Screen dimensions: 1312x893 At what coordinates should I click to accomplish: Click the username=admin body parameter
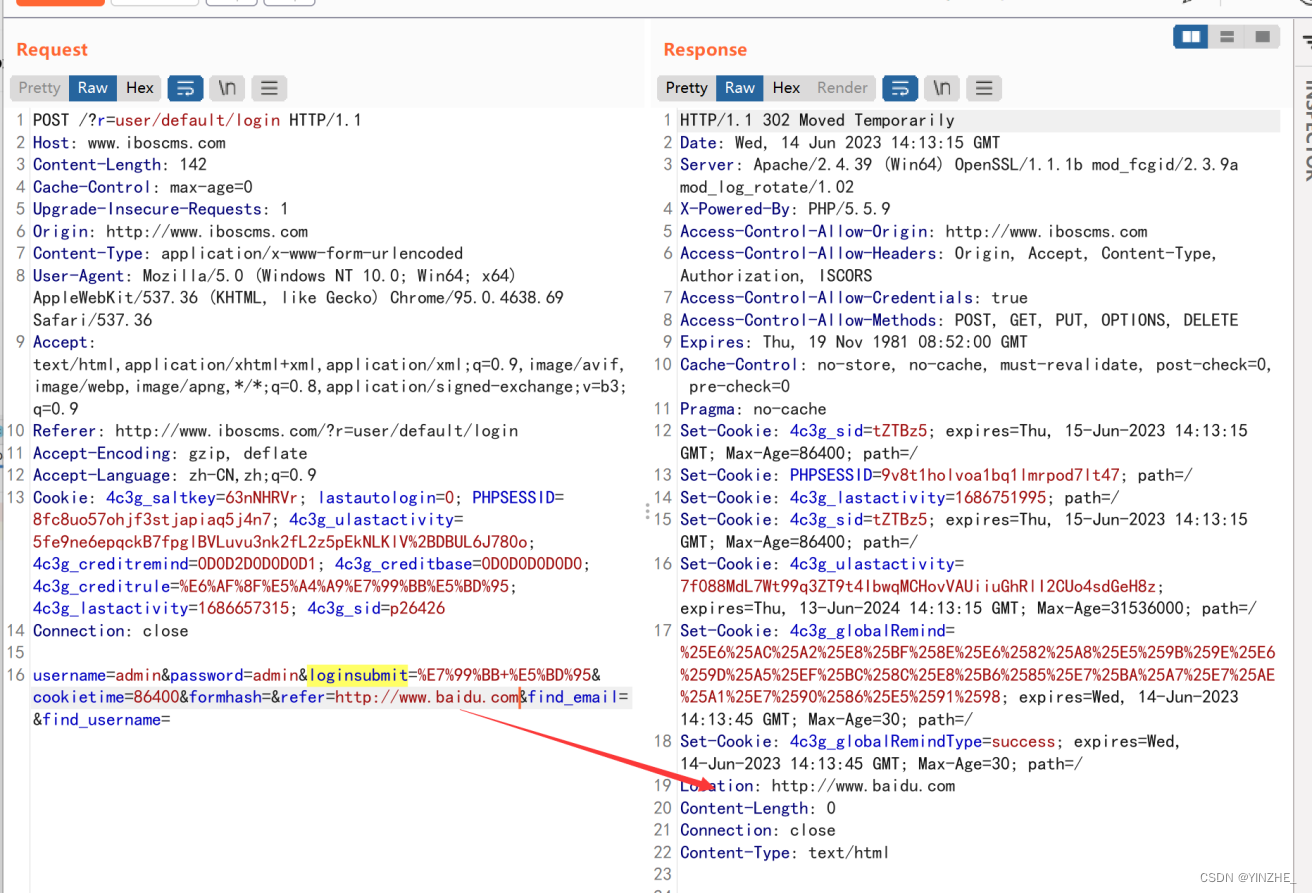click(x=97, y=675)
